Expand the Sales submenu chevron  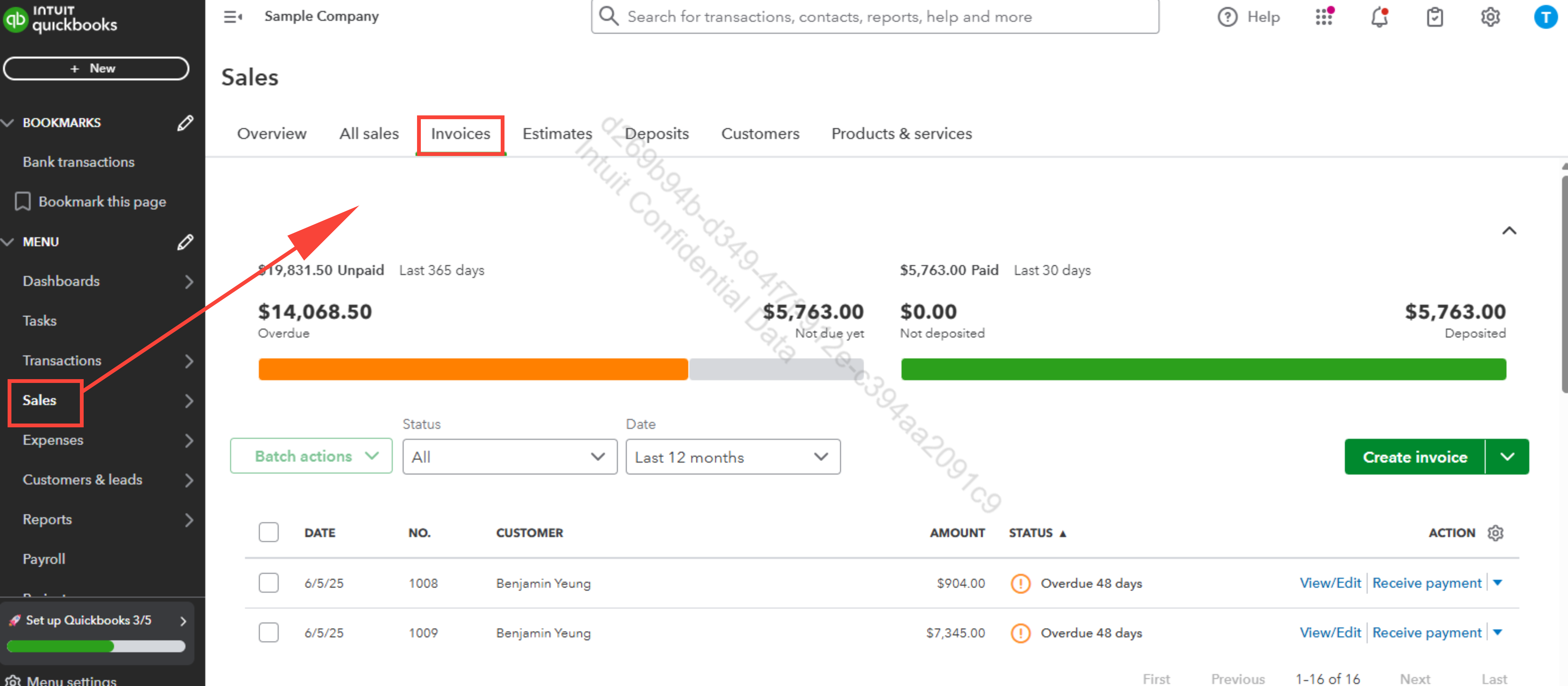pos(189,400)
